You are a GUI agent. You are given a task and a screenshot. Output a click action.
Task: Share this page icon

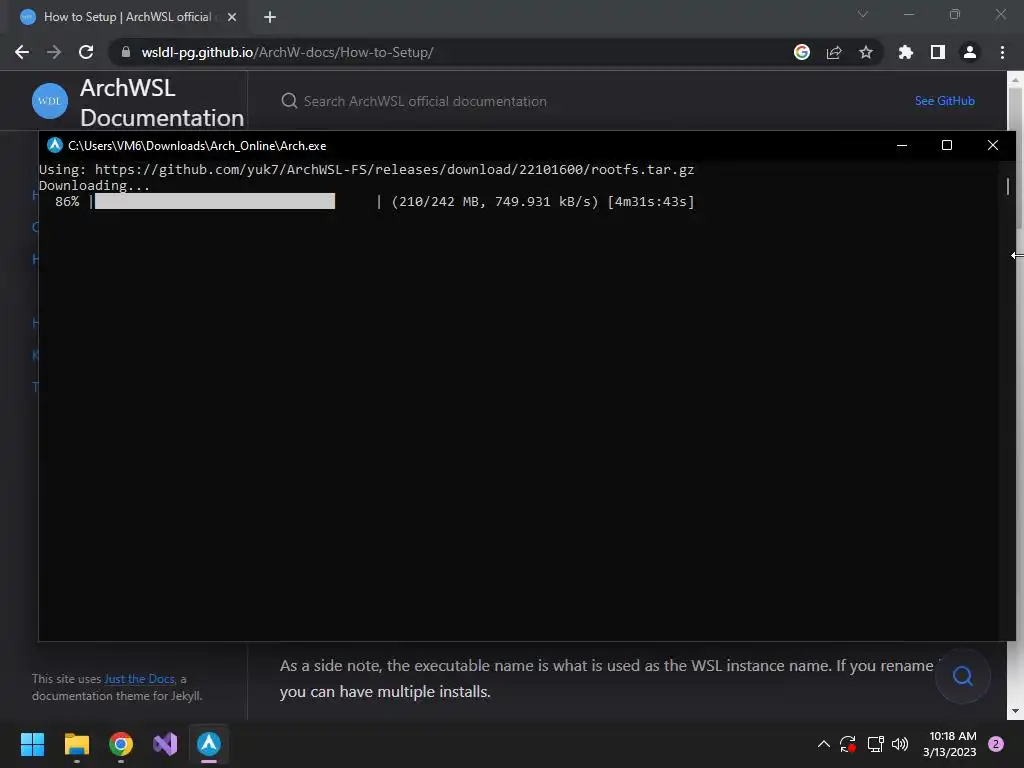834,52
